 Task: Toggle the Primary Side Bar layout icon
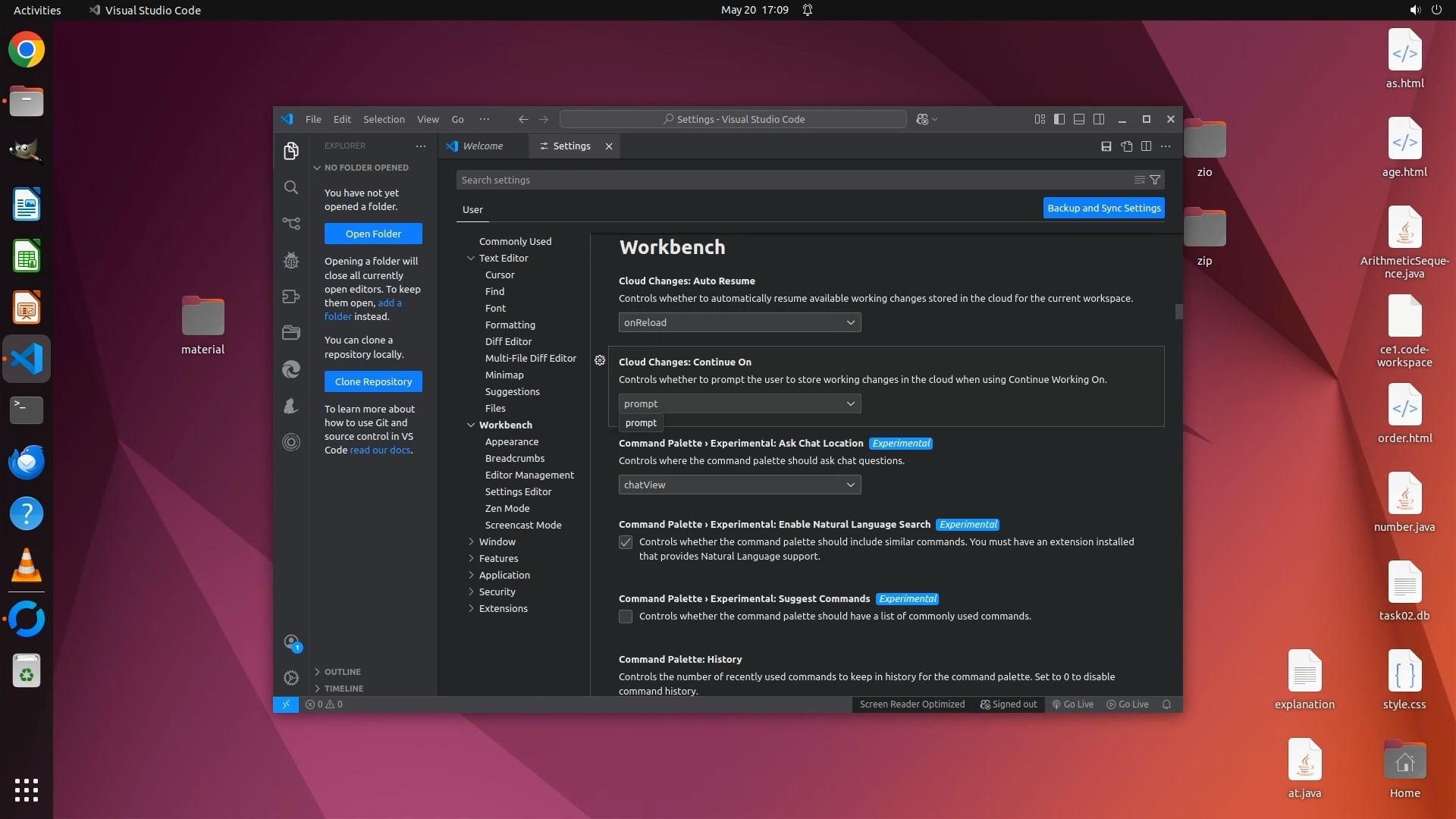[1059, 119]
